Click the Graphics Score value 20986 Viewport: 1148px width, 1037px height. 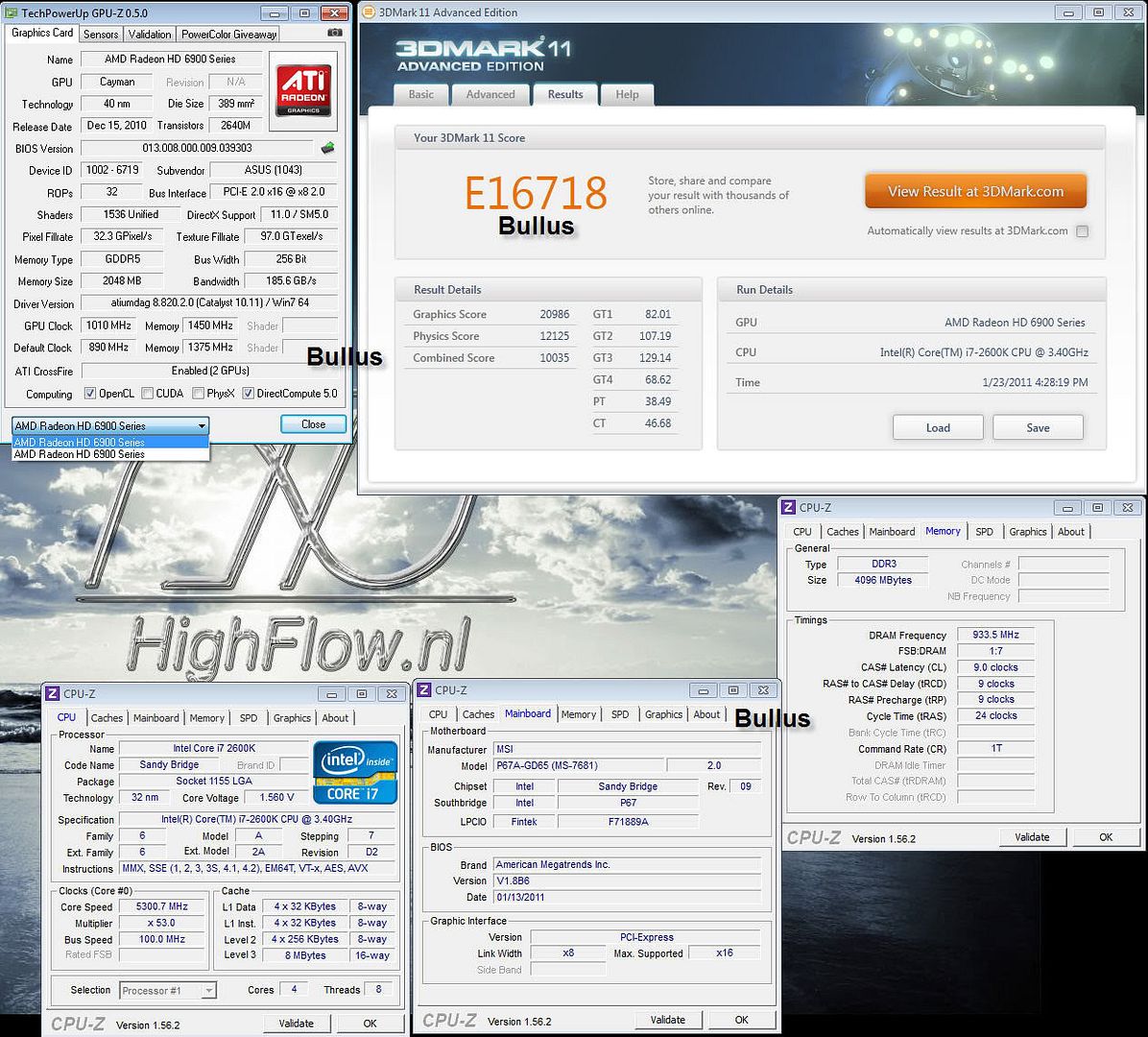point(554,314)
